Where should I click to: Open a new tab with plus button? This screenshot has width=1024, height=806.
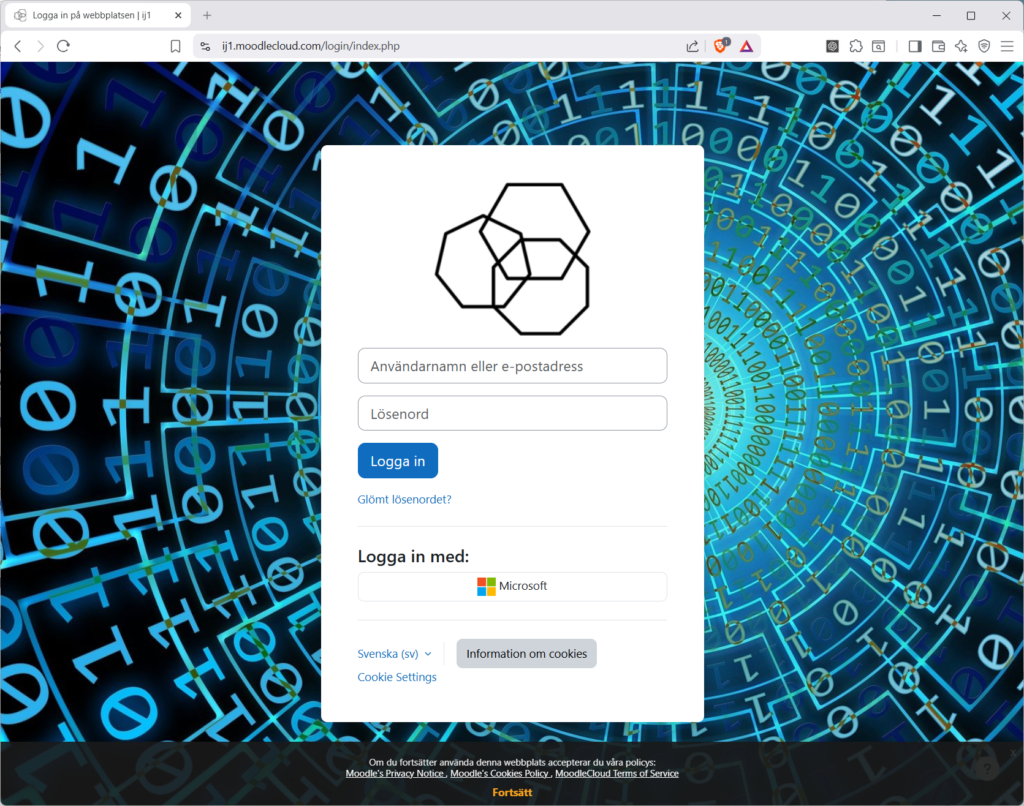(207, 15)
